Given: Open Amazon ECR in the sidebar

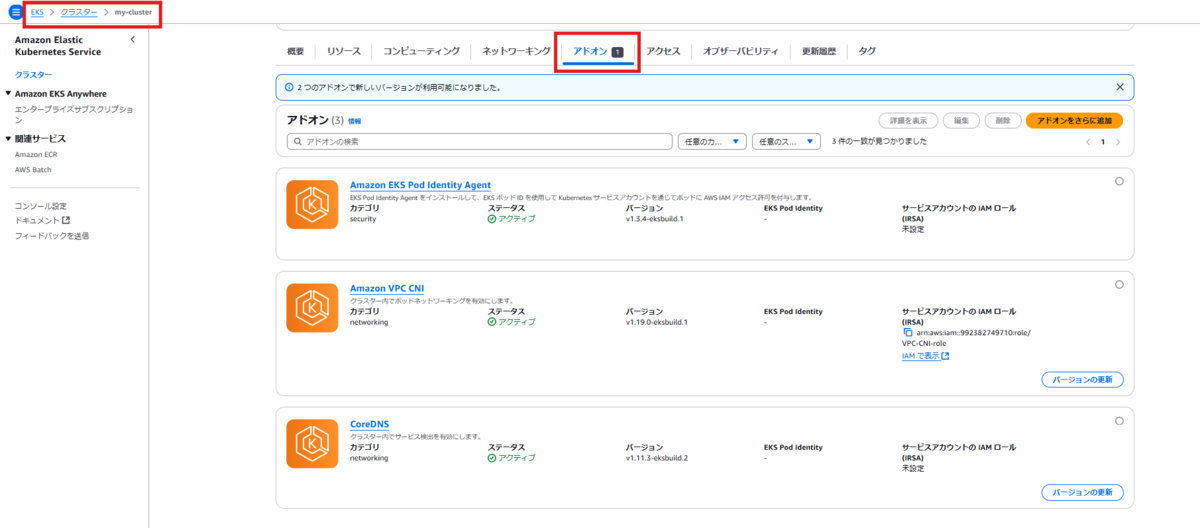Looking at the screenshot, I should click(36, 155).
